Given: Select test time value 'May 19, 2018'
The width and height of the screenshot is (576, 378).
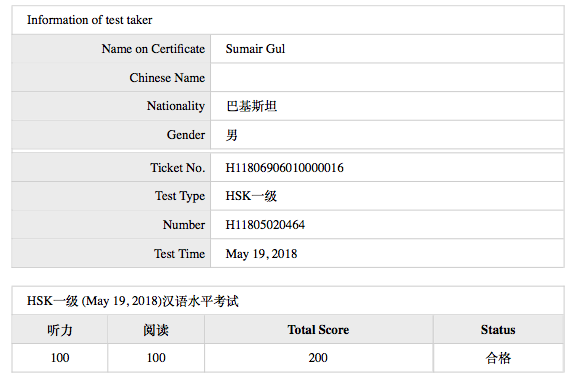Looking at the screenshot, I should (x=262, y=253).
